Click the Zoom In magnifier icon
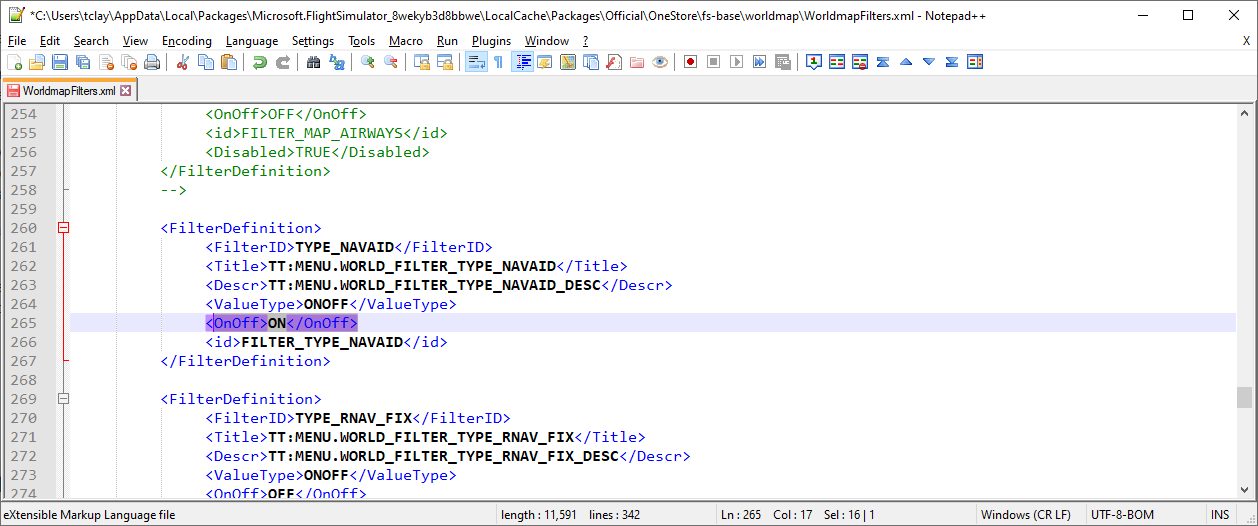Screen dimensions: 1258x526 coord(367,62)
